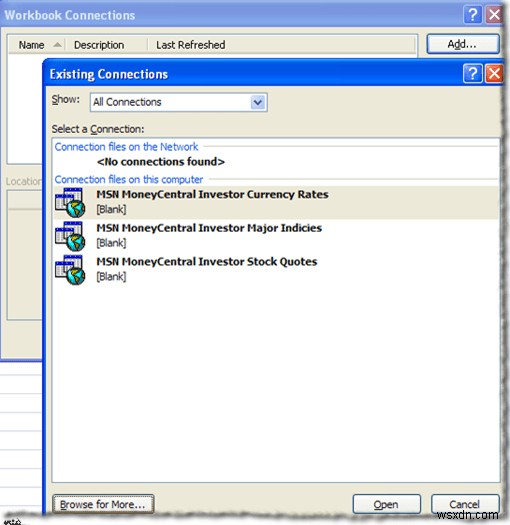Select MSN MoneyCentral Investor Major Indicies text
Screen dimensions: 510x525
[209, 228]
